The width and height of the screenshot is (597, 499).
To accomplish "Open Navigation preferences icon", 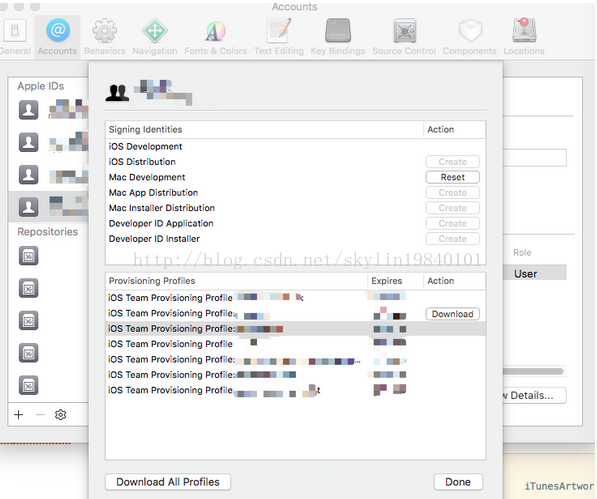I will 155,30.
